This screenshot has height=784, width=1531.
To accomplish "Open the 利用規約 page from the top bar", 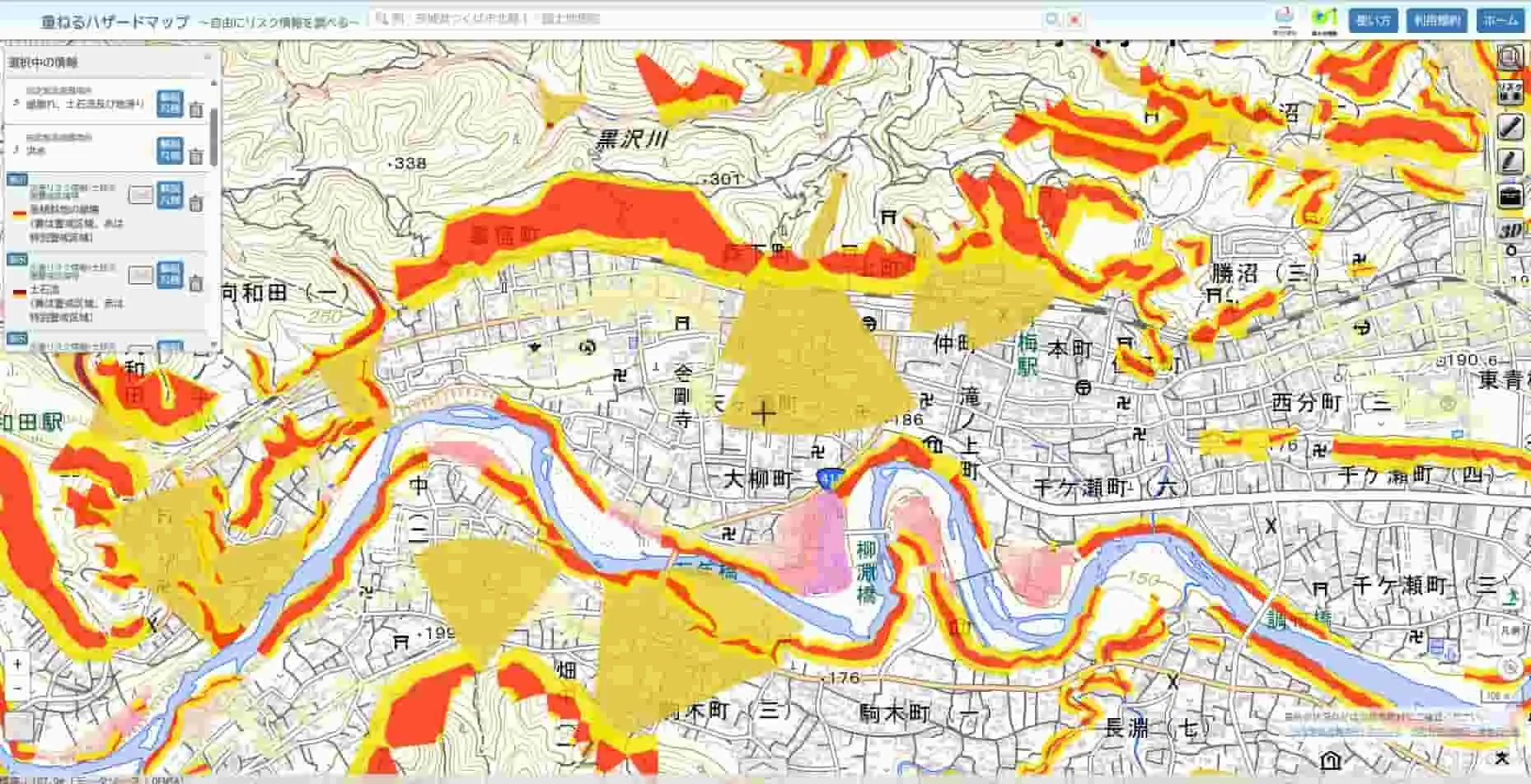I will 1439,21.
